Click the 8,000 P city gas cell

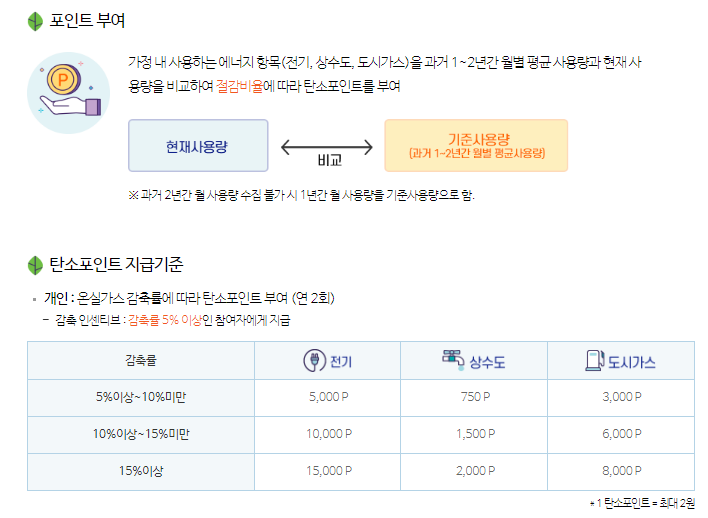pyautogui.click(x=622, y=471)
